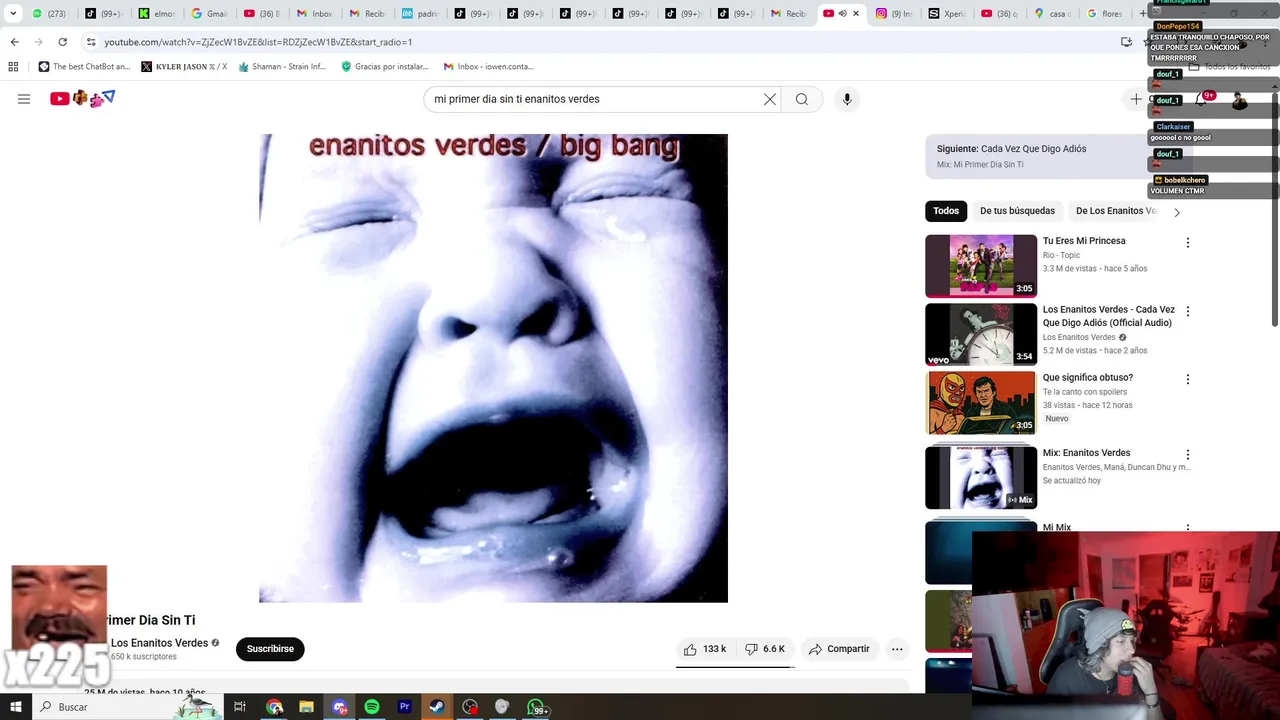Switch to the WhatsApp (273) tab
Screen dimensions: 1280x720
pos(50,13)
